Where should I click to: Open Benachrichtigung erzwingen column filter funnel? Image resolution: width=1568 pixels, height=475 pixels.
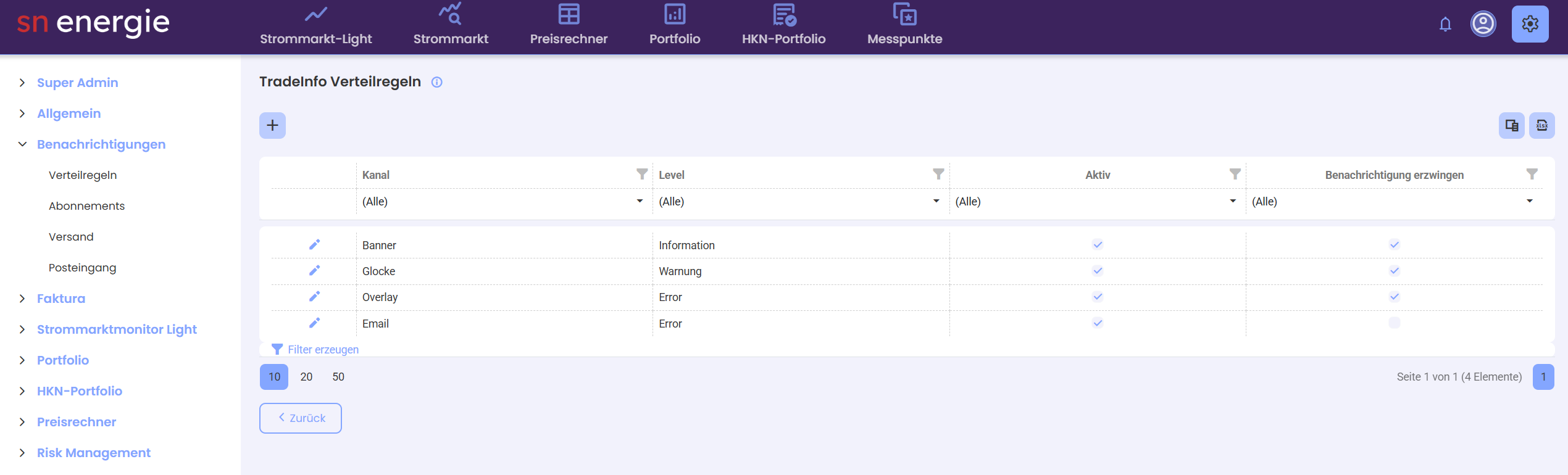click(1532, 175)
